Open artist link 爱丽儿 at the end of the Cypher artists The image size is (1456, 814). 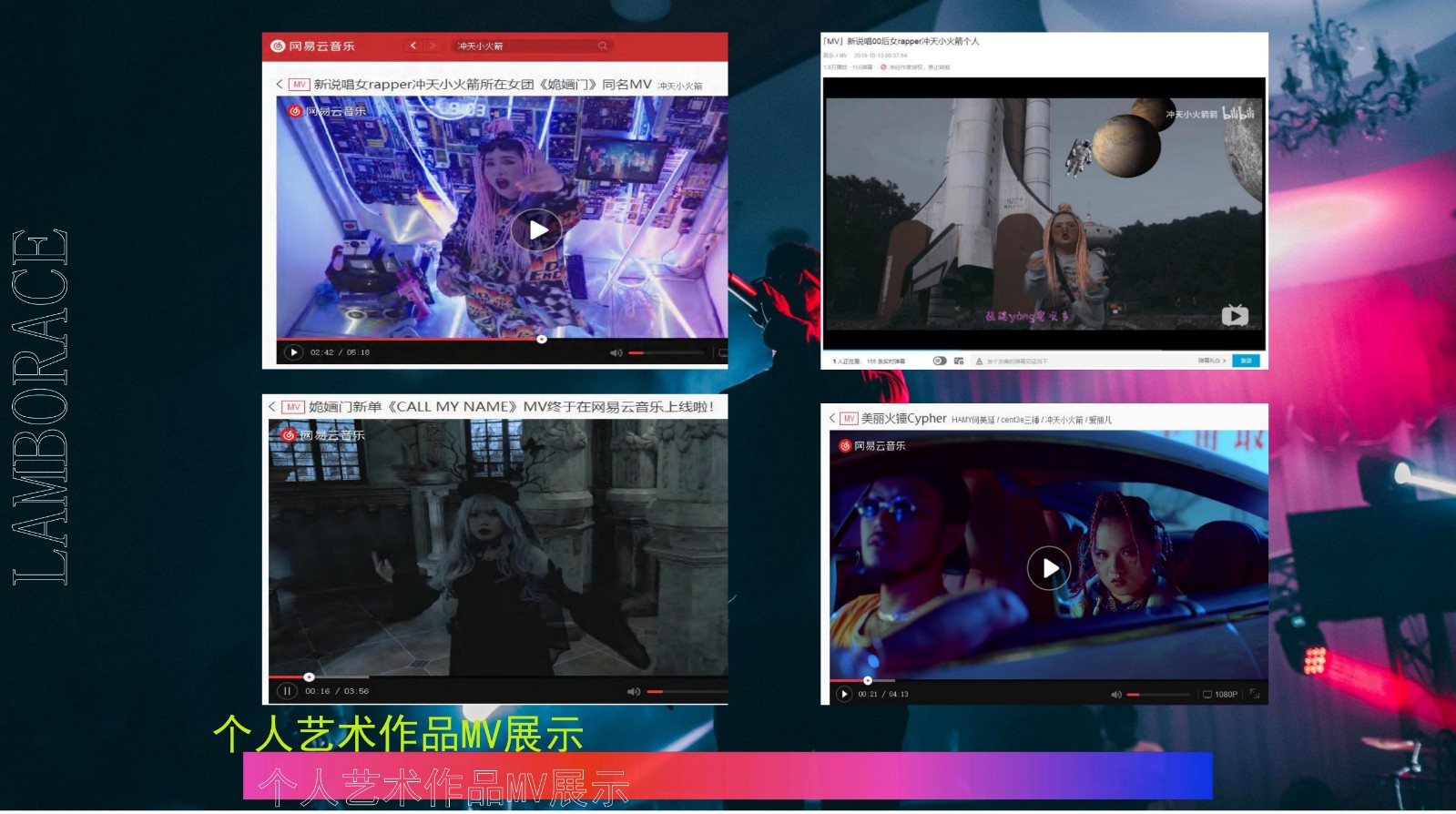point(1100,421)
